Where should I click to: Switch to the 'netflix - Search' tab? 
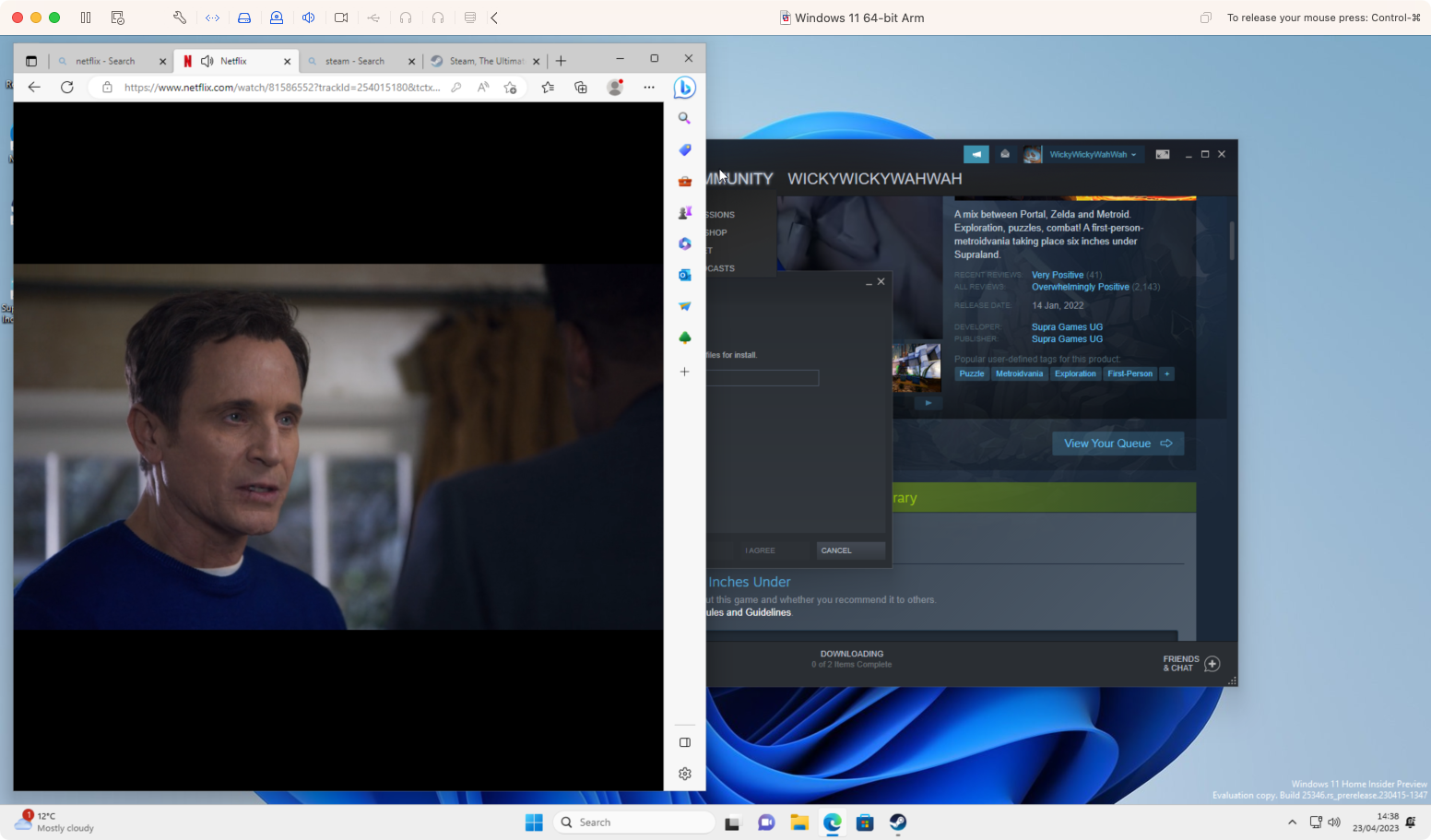coord(105,61)
